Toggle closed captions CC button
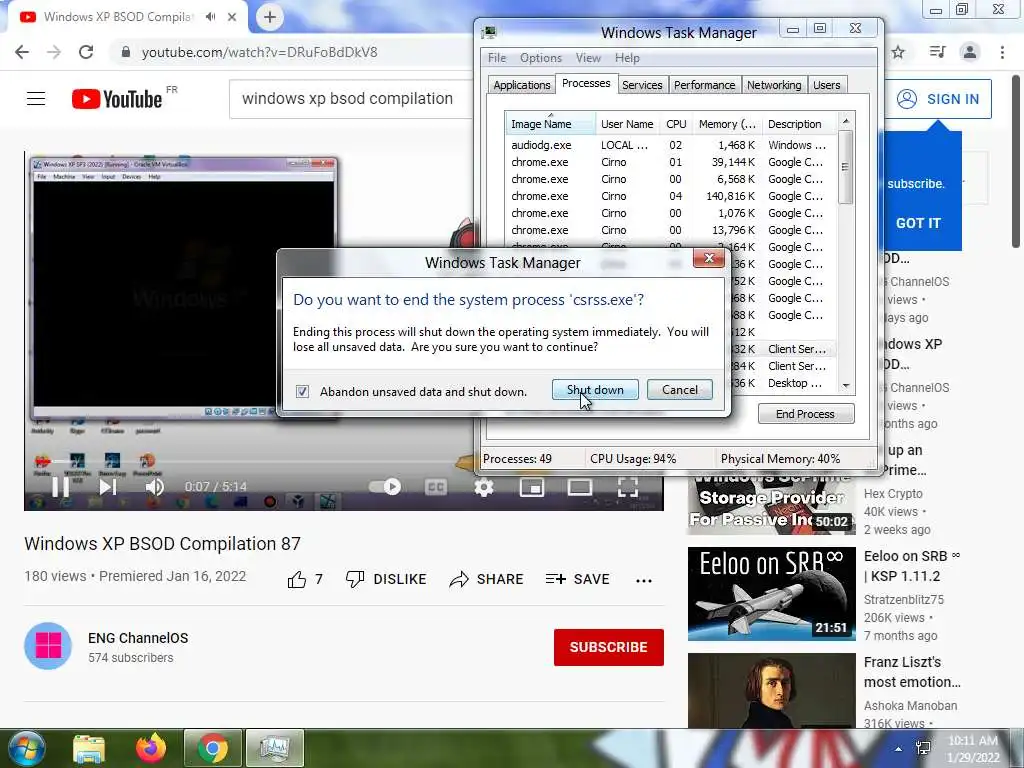Image resolution: width=1024 pixels, height=768 pixels. tap(436, 487)
